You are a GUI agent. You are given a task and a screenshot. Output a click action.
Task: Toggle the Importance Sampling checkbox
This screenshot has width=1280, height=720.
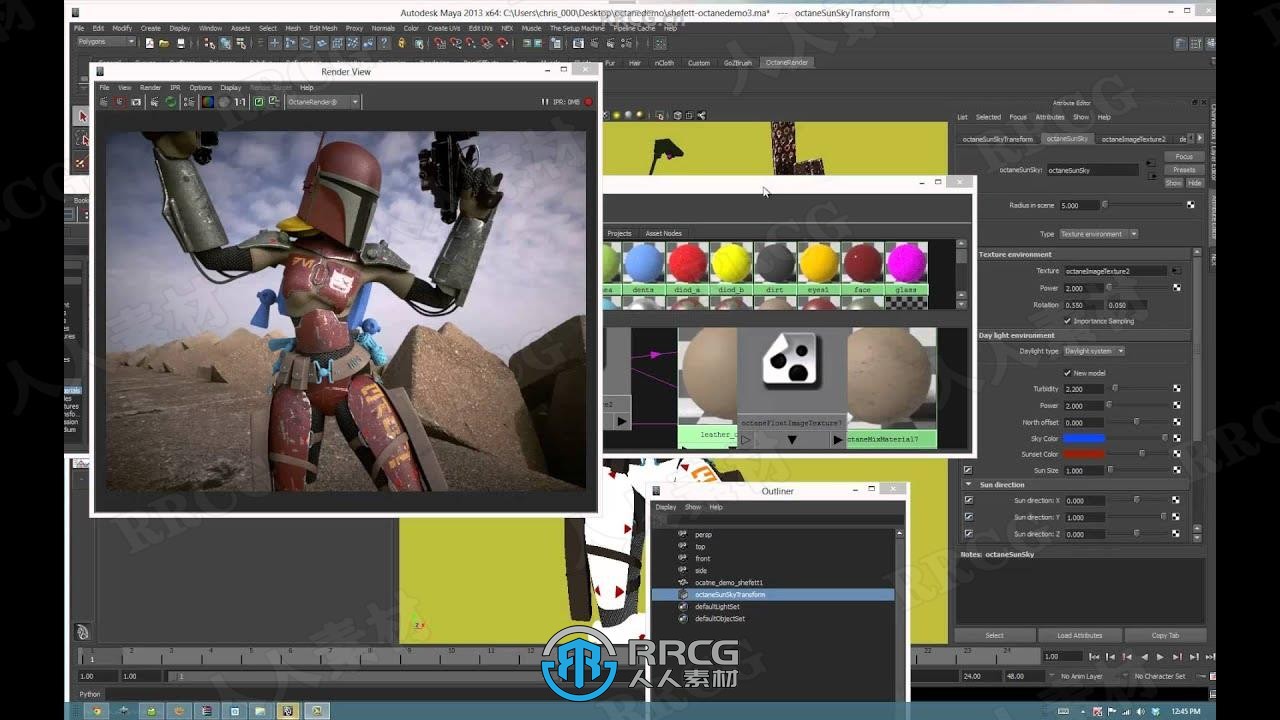pos(1068,321)
